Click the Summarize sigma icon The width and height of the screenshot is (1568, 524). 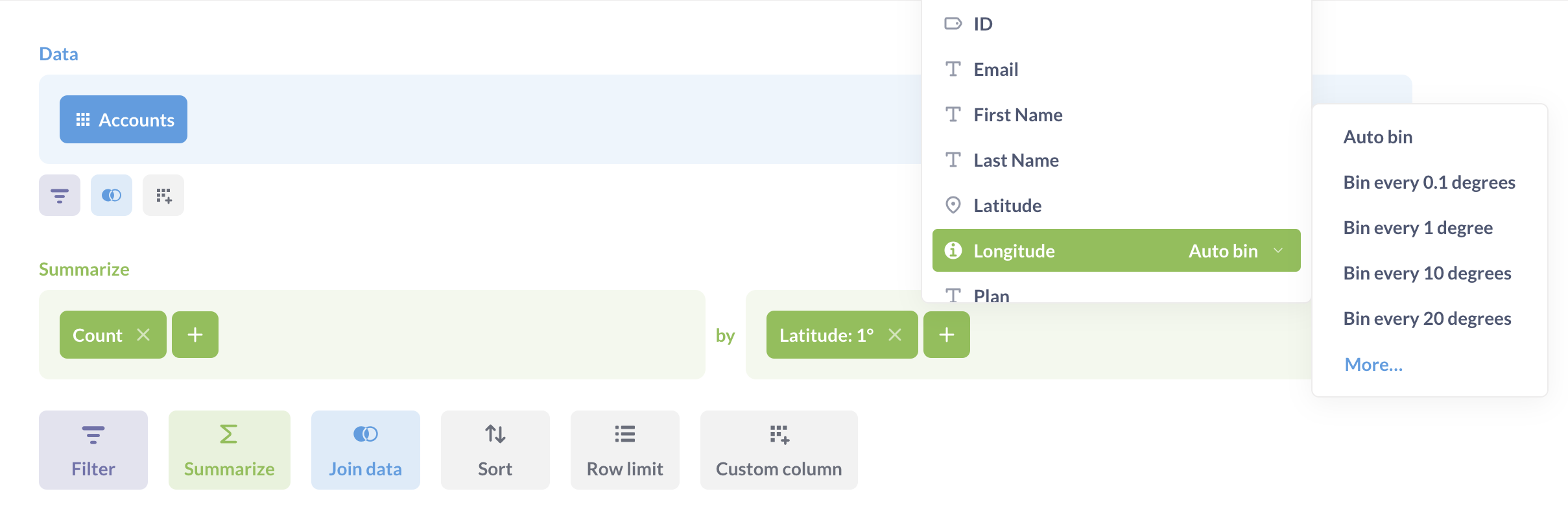[x=229, y=449]
